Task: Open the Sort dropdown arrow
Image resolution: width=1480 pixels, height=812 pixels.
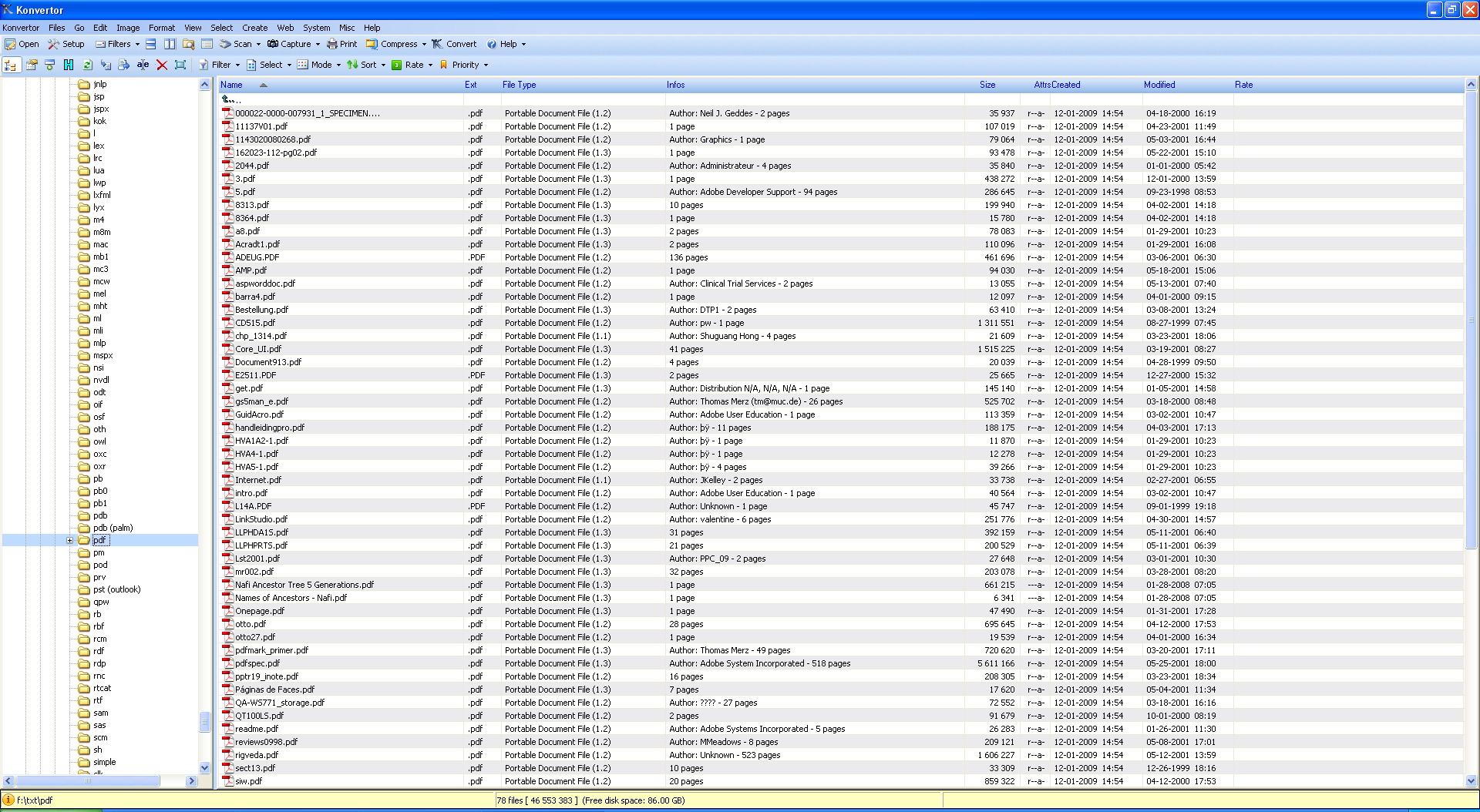Action: pyautogui.click(x=383, y=65)
